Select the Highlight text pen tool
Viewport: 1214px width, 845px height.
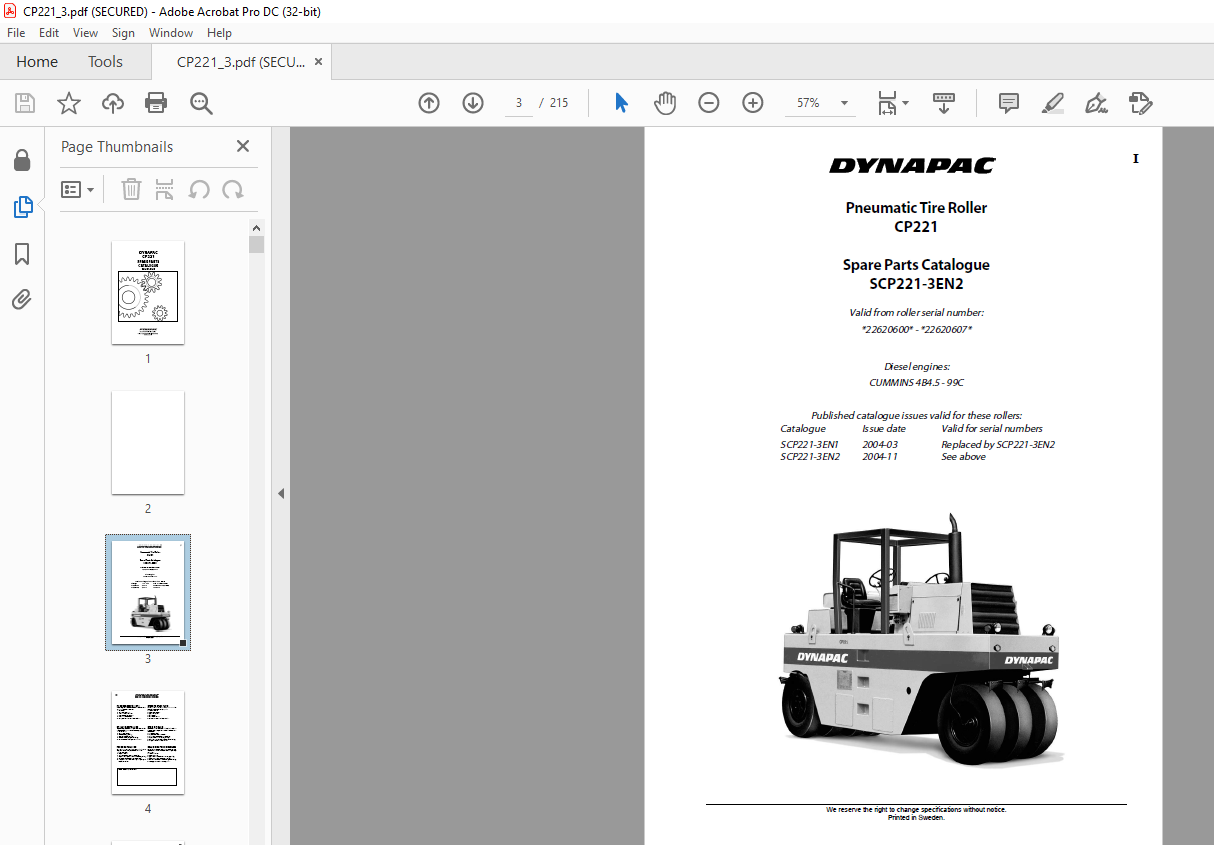pyautogui.click(x=1052, y=103)
